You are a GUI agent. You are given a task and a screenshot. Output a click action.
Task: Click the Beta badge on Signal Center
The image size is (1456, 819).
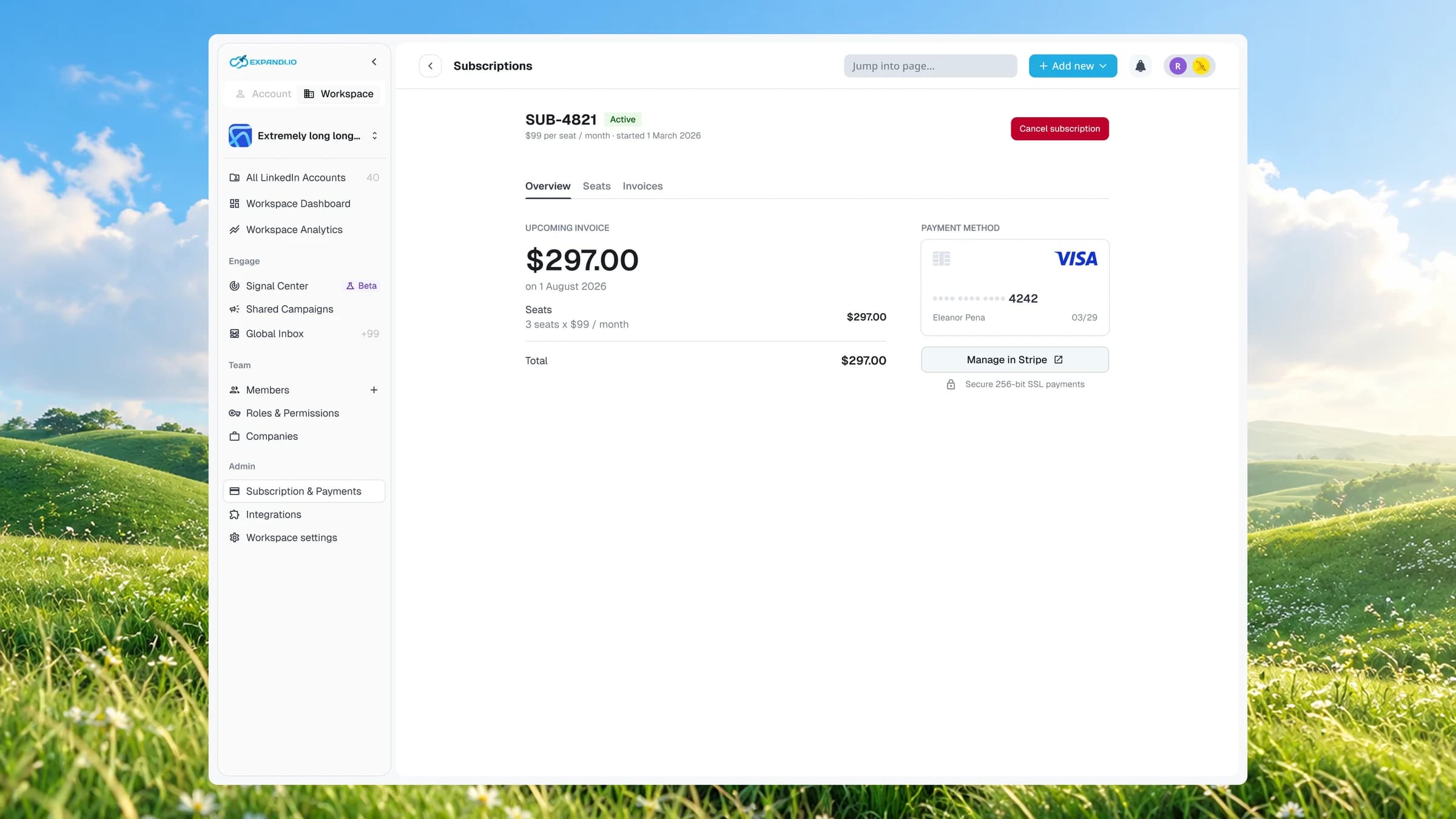(x=362, y=286)
